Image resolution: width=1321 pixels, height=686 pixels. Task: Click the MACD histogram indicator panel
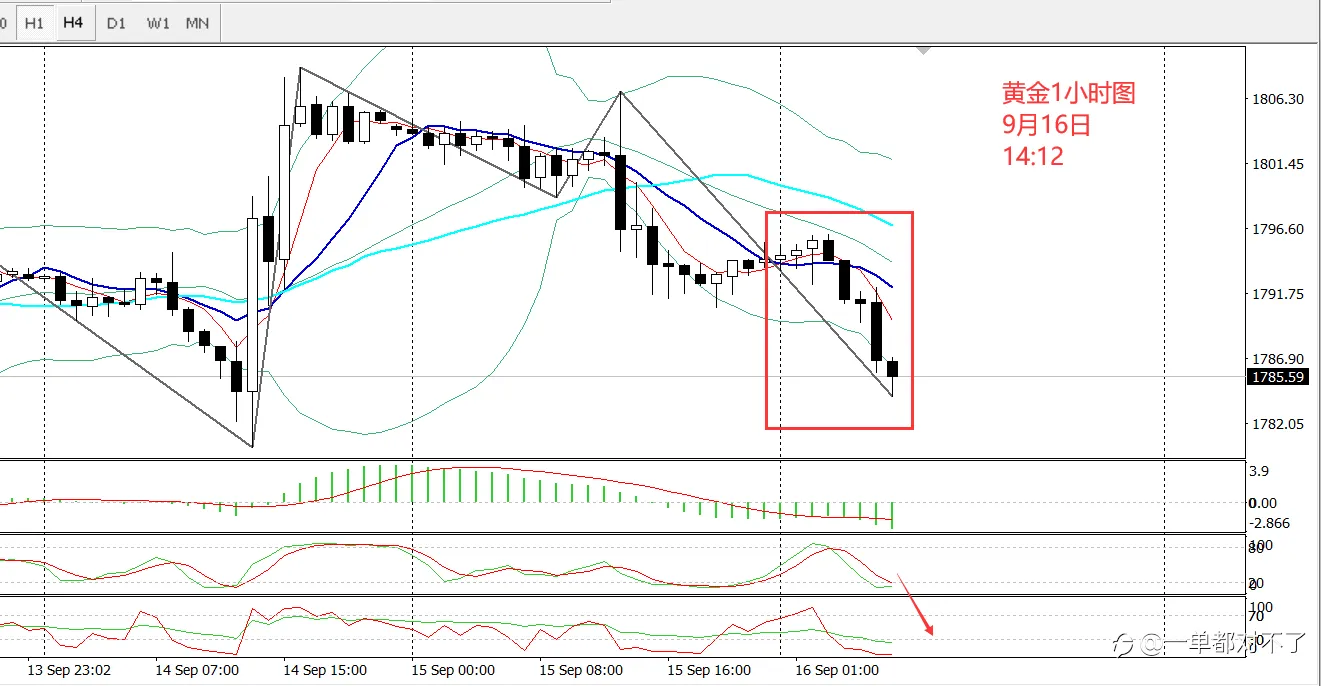tap(622, 497)
